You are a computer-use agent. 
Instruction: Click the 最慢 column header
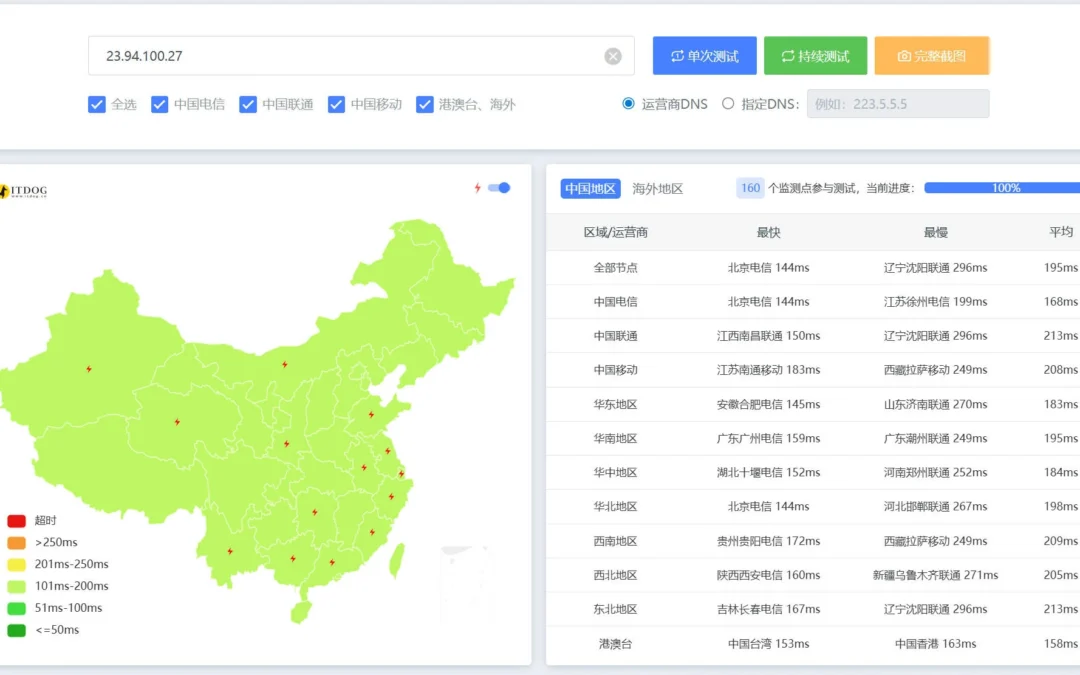[x=935, y=233]
